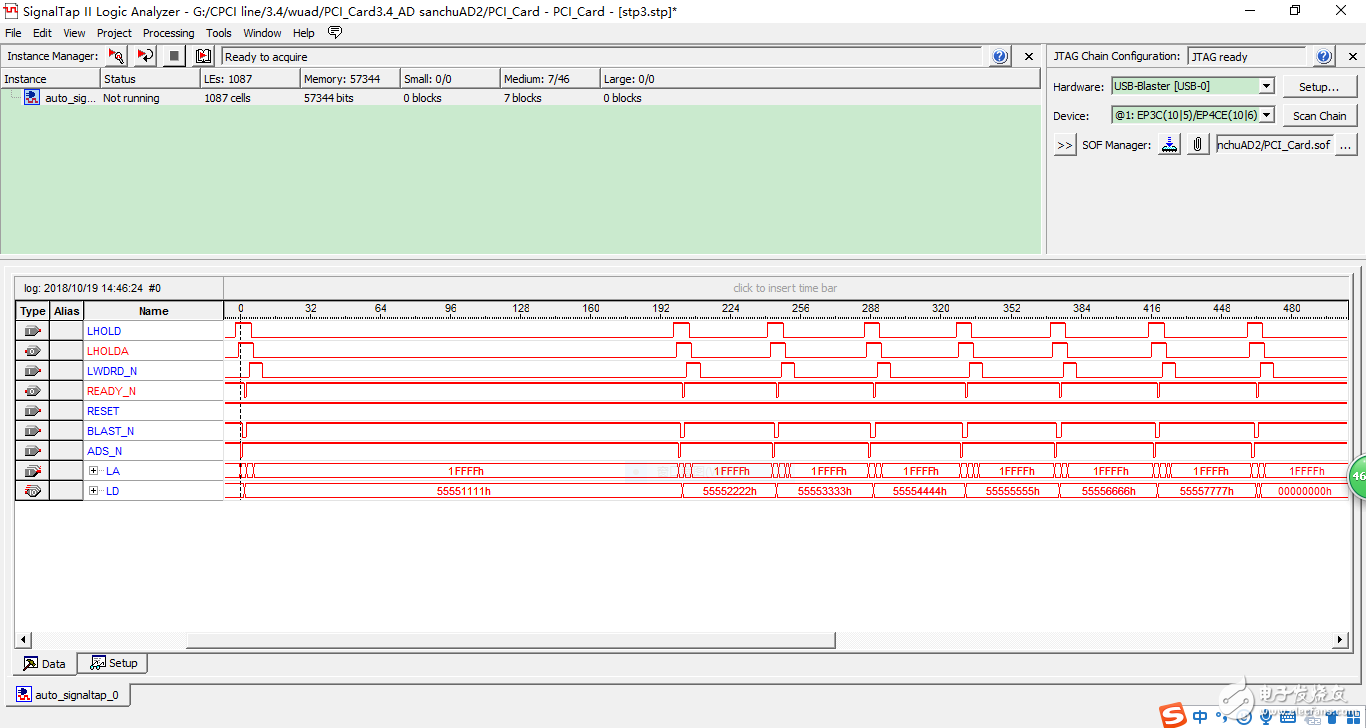Click the 55551111h value on LD waveform

(x=464, y=491)
